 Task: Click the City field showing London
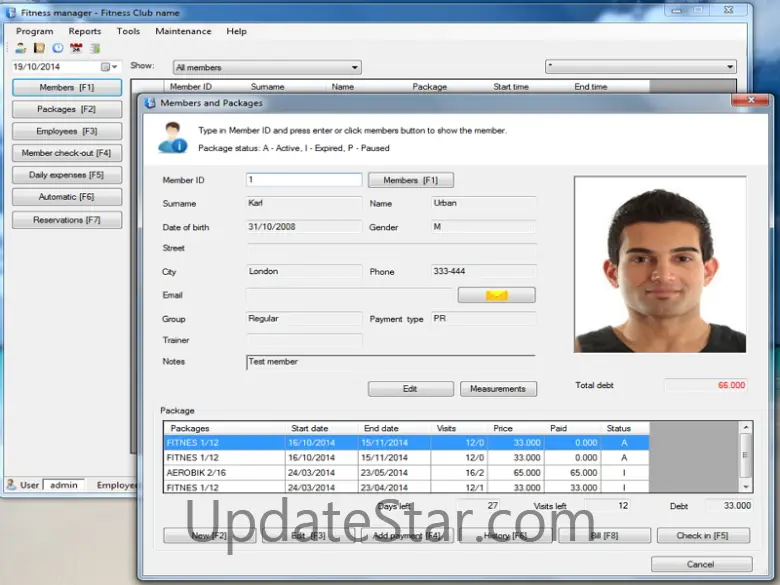(304, 271)
